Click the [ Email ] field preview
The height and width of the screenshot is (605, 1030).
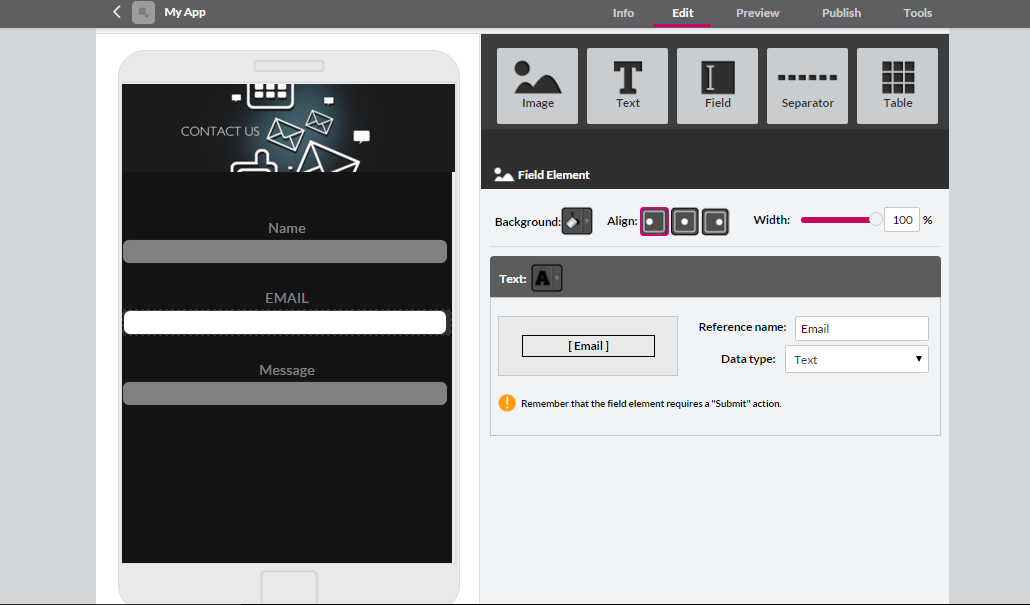pyautogui.click(x=588, y=346)
